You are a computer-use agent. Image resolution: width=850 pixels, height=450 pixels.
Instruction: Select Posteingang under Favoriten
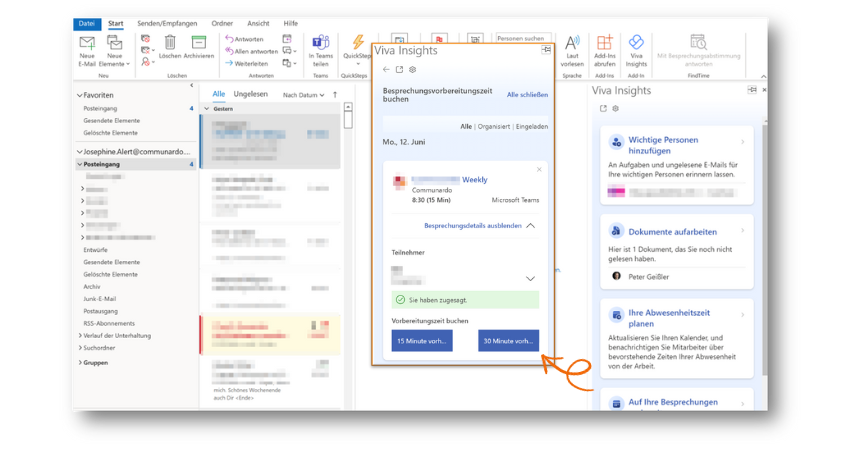tap(100, 108)
